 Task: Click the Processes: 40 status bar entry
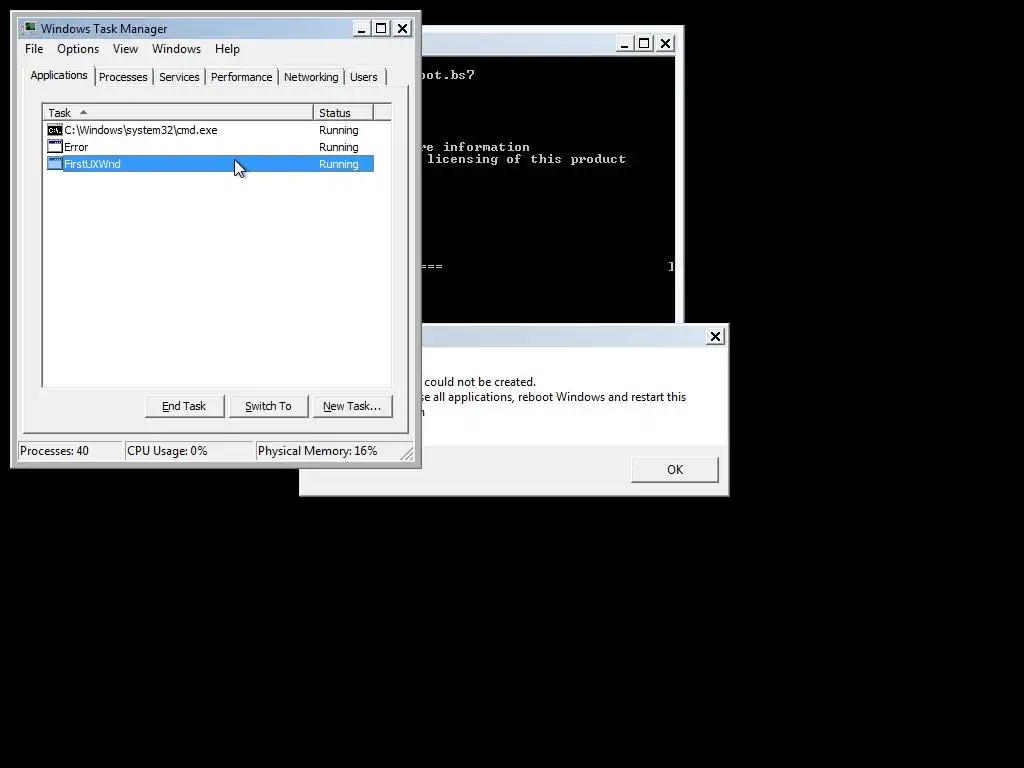pos(70,451)
